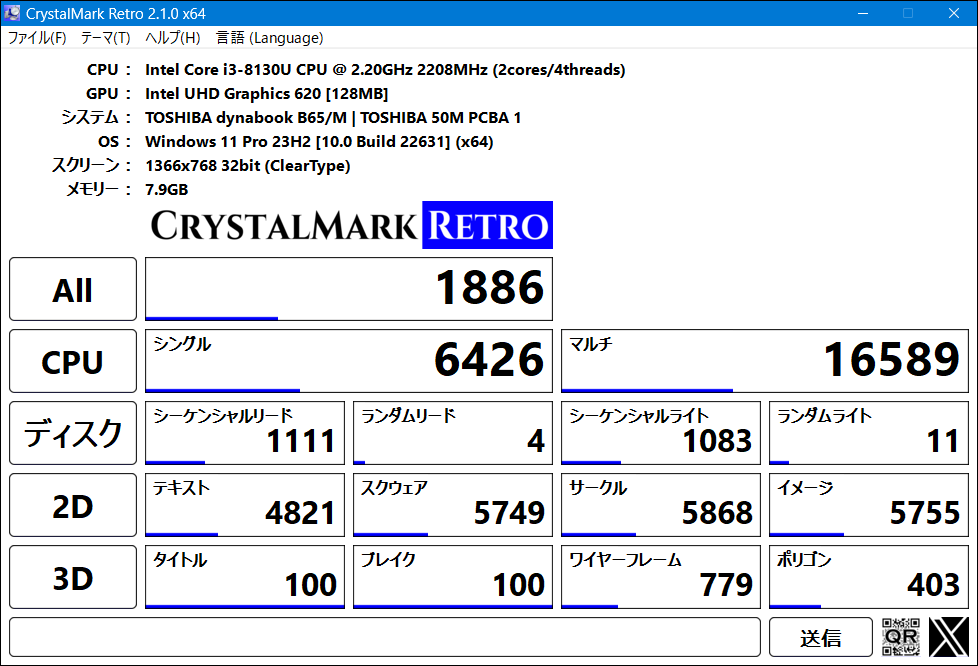
Task: Click the GPU info Intel UHD Graphics 620
Action: point(266,94)
